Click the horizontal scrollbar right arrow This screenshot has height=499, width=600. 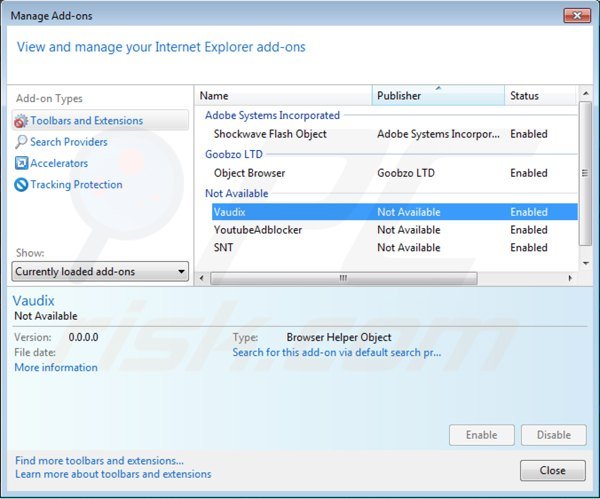tap(570, 278)
